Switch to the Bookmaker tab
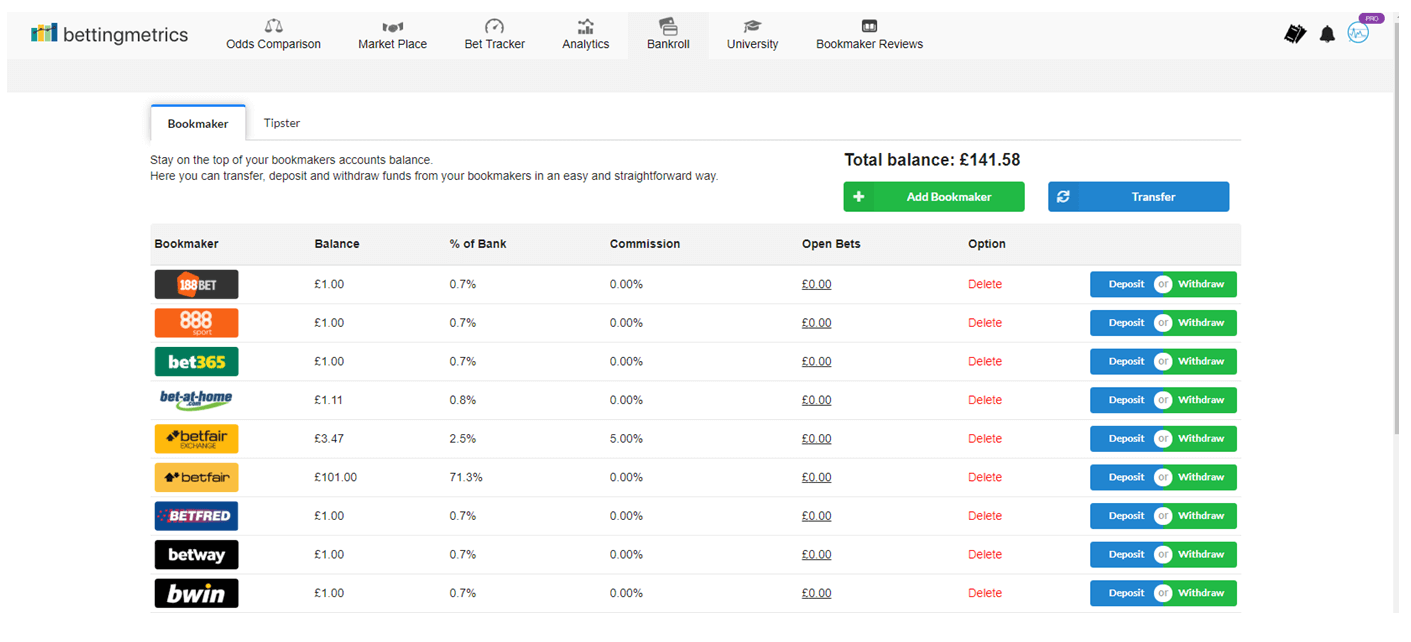This screenshot has width=1411, height=642. click(198, 123)
